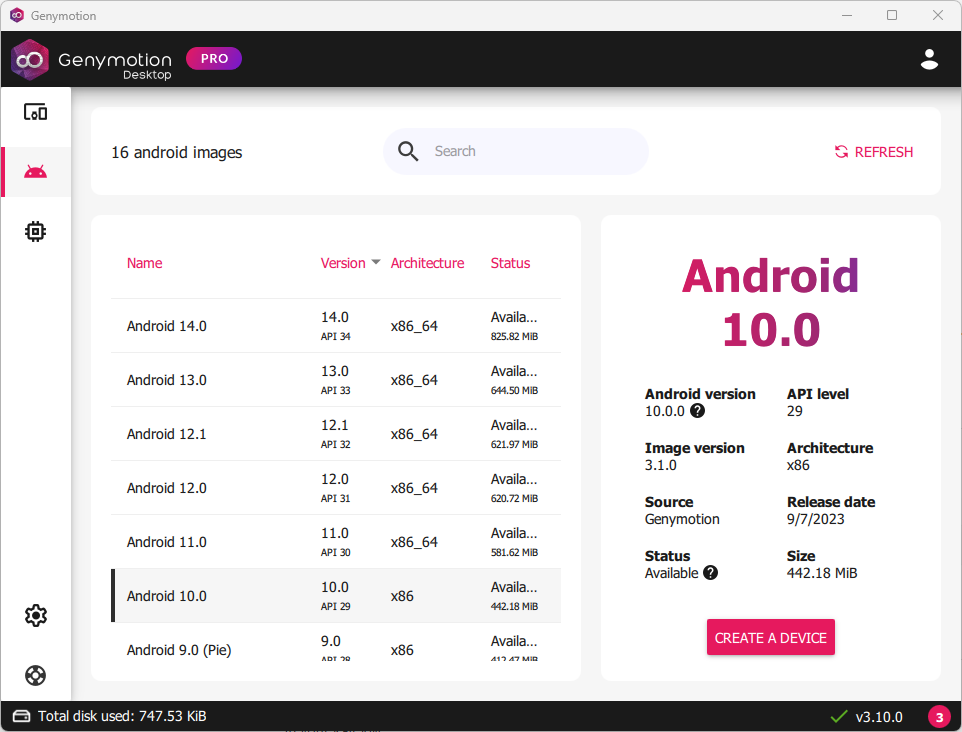Click the disk usage drive icon
The width and height of the screenshot is (962, 732).
click(21, 716)
